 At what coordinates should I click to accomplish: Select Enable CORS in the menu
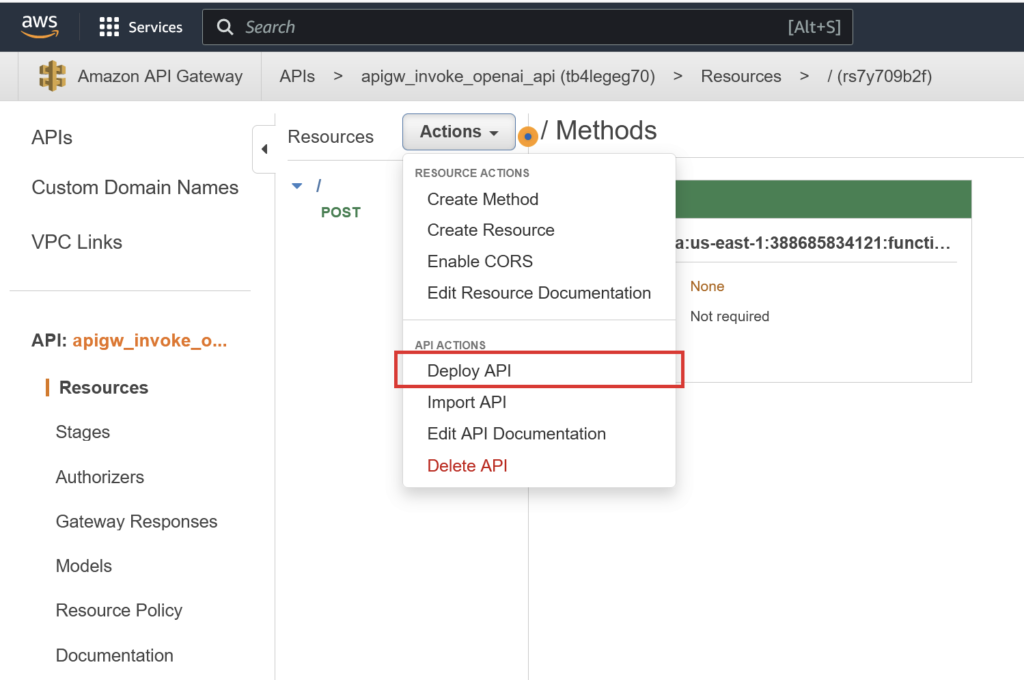480,261
